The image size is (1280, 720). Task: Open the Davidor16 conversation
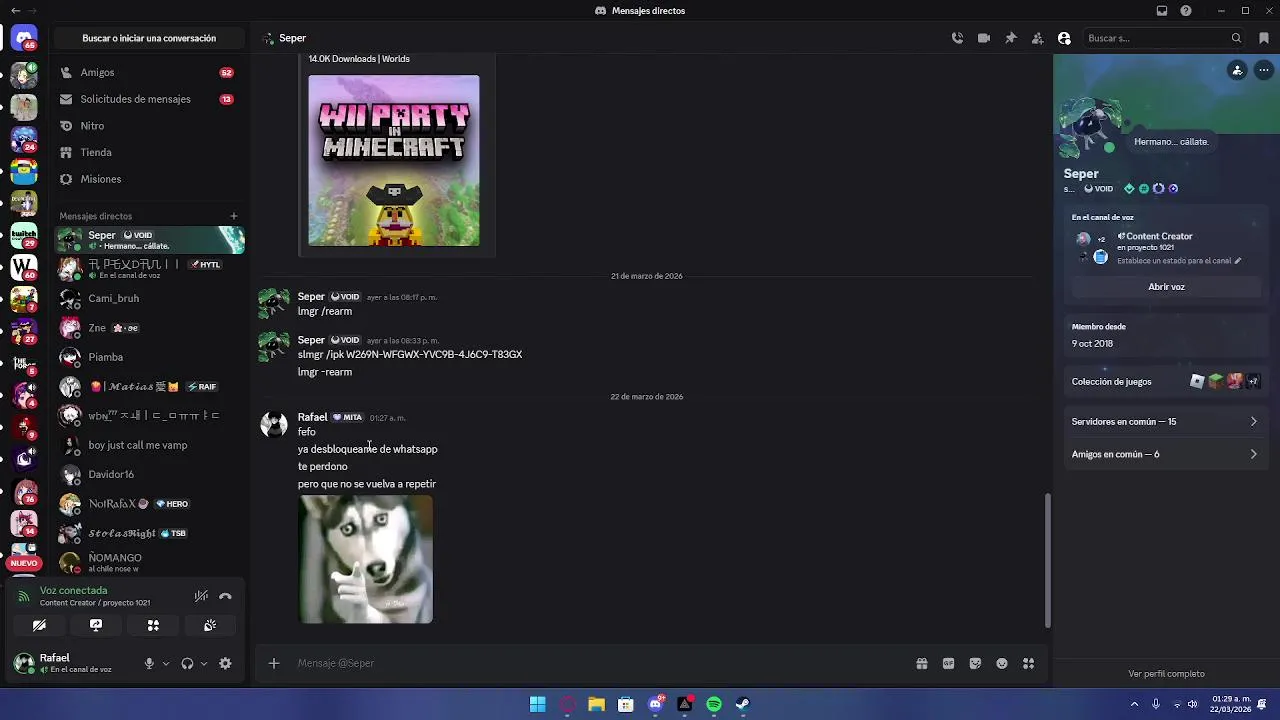[x=148, y=474]
